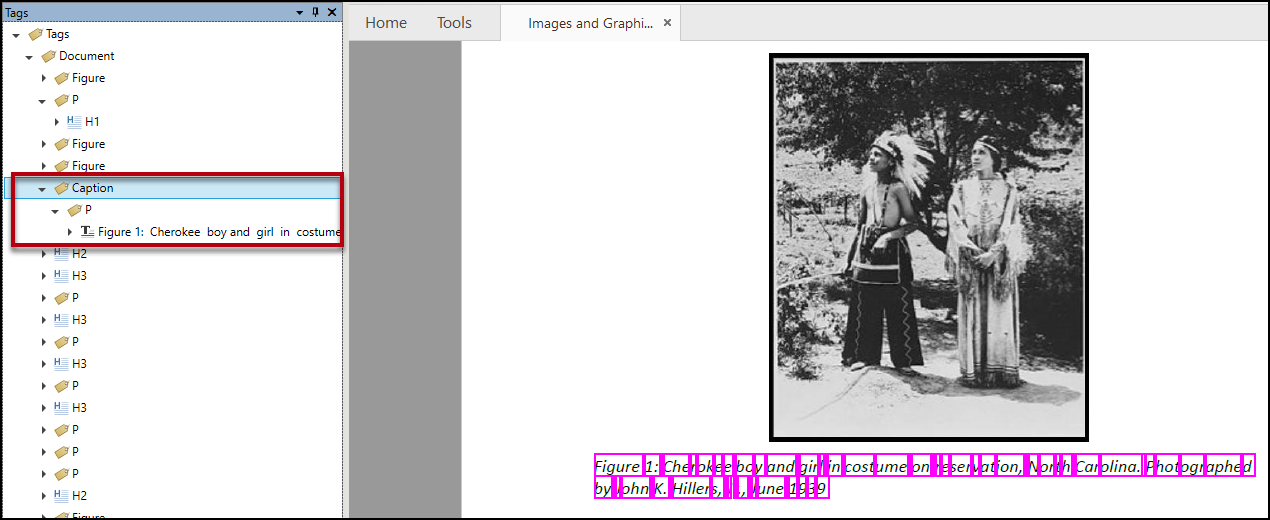Switch to the Tools tab

[454, 22]
